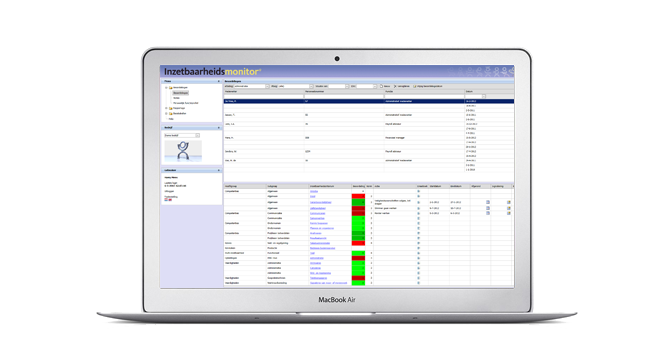Collapse the Bedrijf panel using its header arrow

[x=219, y=128]
